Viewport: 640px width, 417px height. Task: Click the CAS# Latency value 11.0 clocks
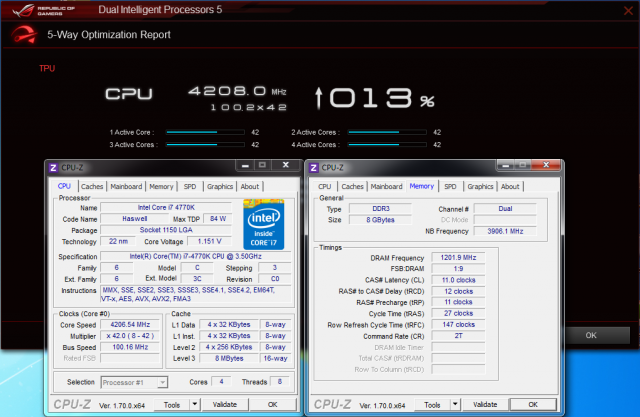(x=458, y=280)
